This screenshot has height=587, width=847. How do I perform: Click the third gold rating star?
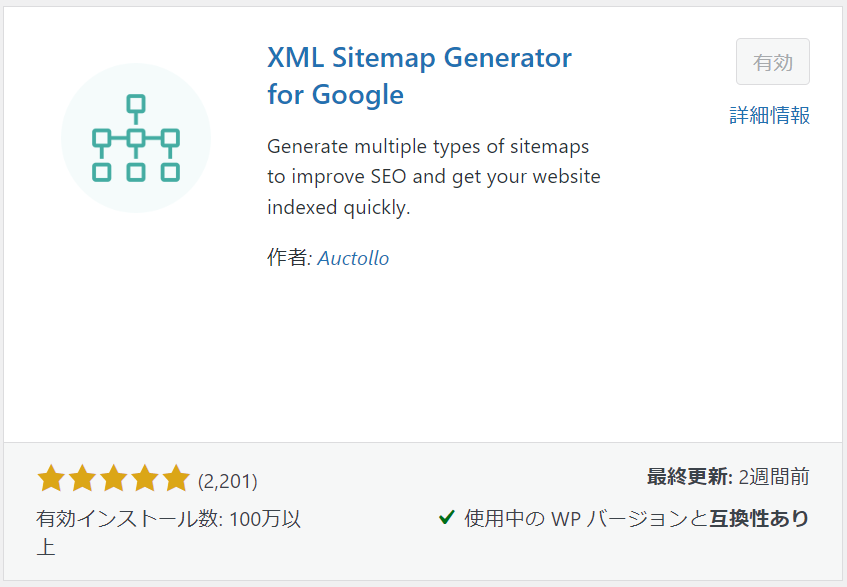click(114, 478)
